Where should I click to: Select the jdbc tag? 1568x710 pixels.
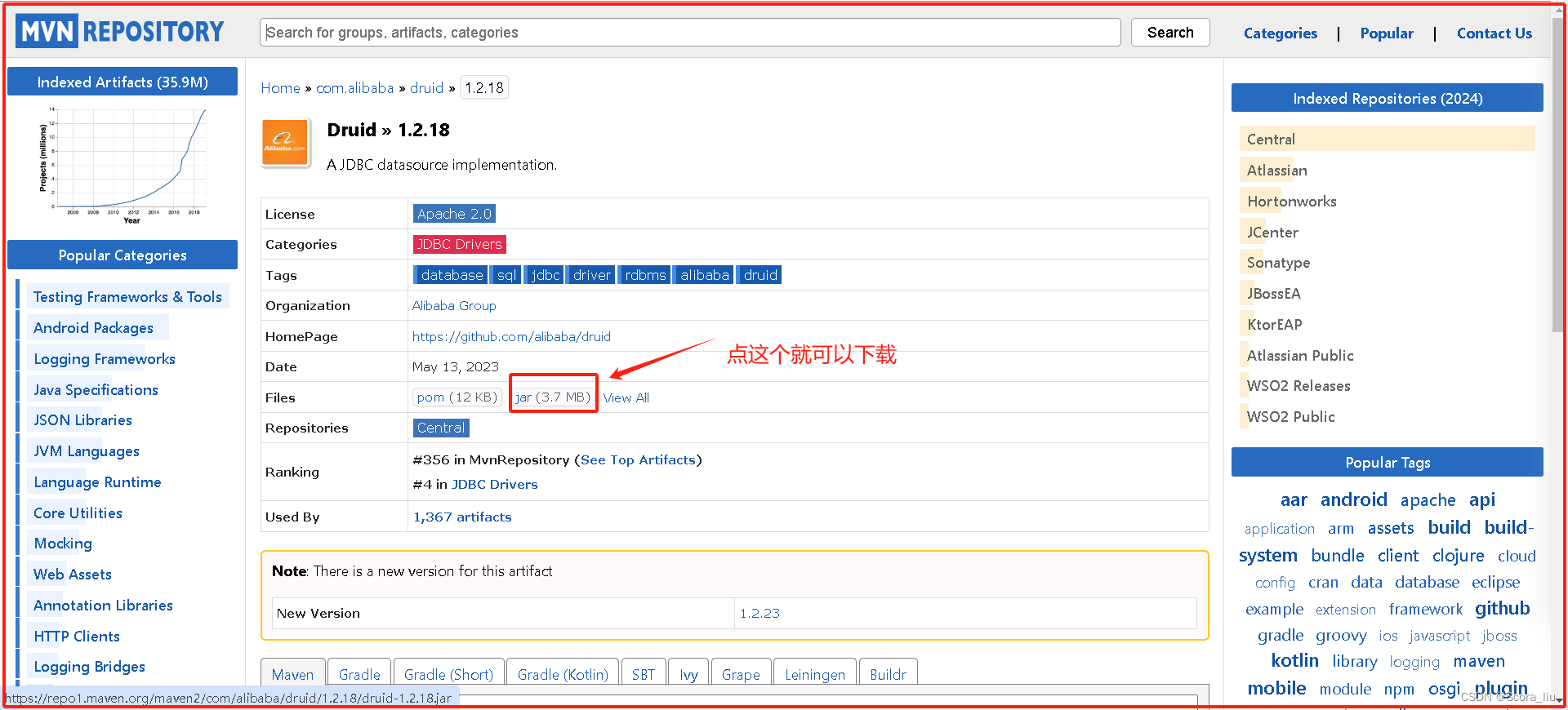(545, 275)
